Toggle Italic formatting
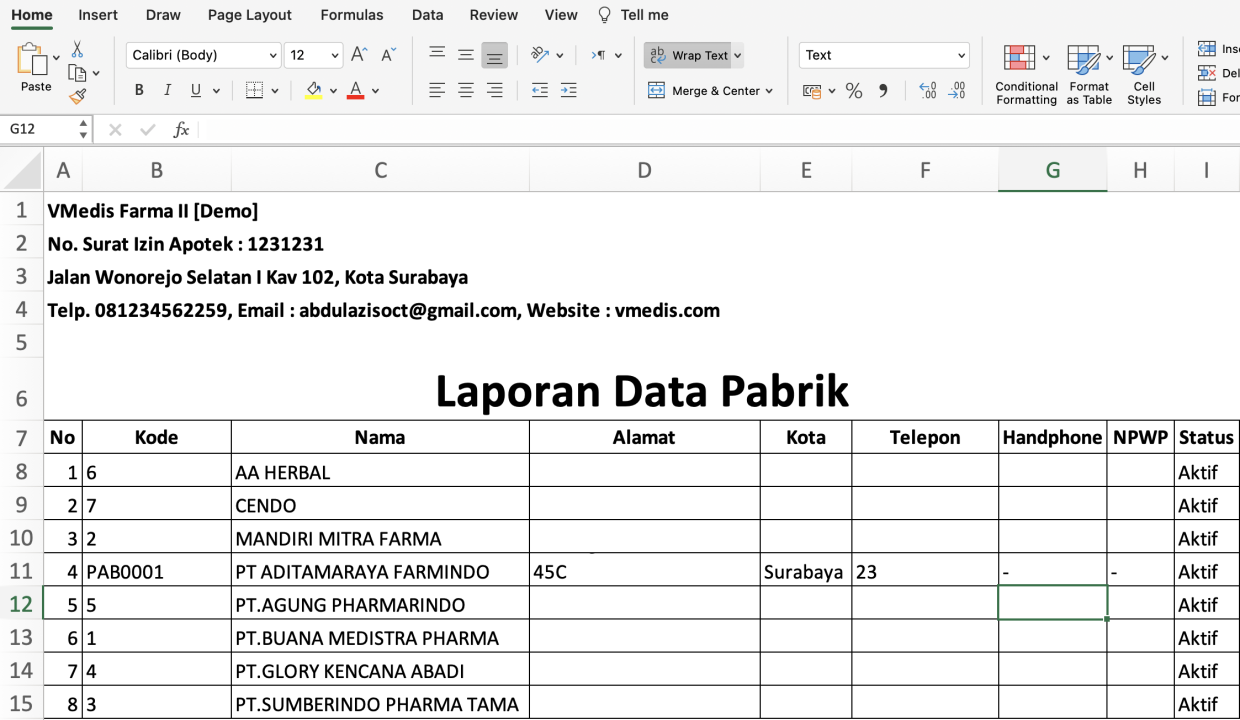 [167, 91]
